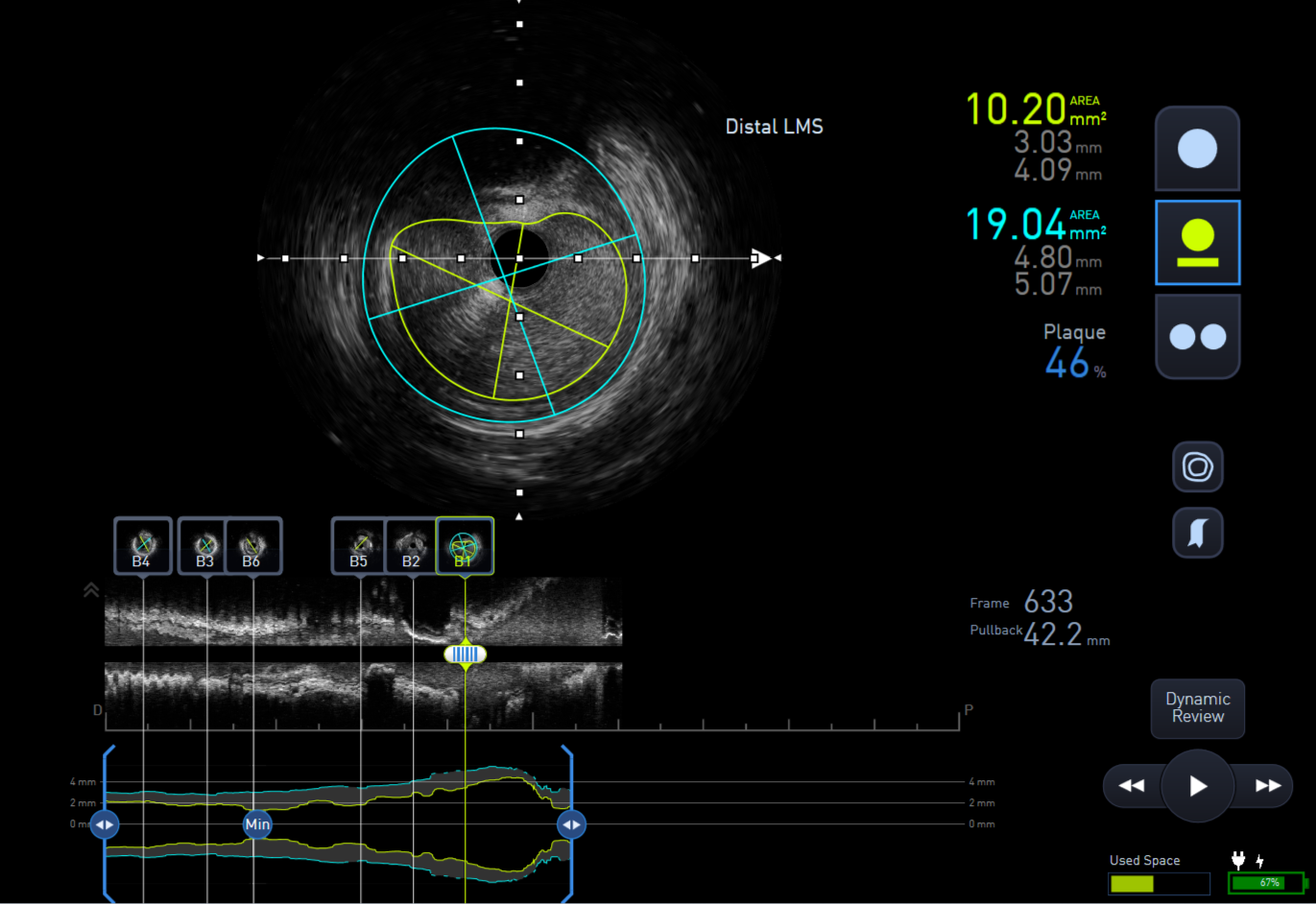Open bookmark B3 thumbnail
Image resolution: width=1316 pixels, height=904 pixels.
tap(203, 546)
